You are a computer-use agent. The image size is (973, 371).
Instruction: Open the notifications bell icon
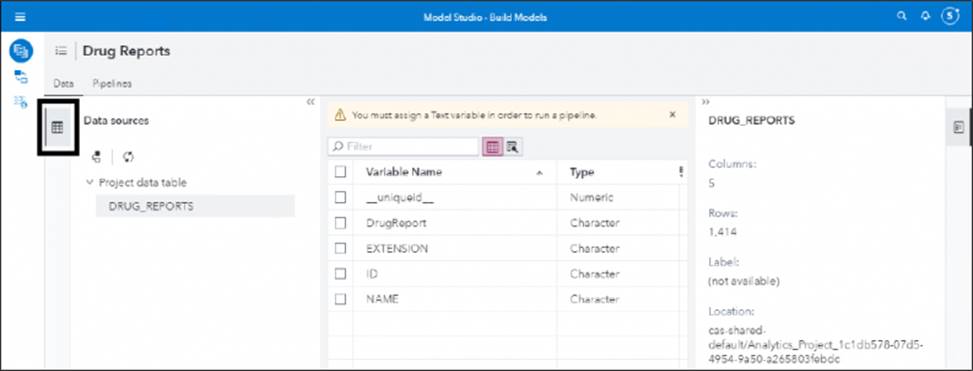tap(926, 17)
